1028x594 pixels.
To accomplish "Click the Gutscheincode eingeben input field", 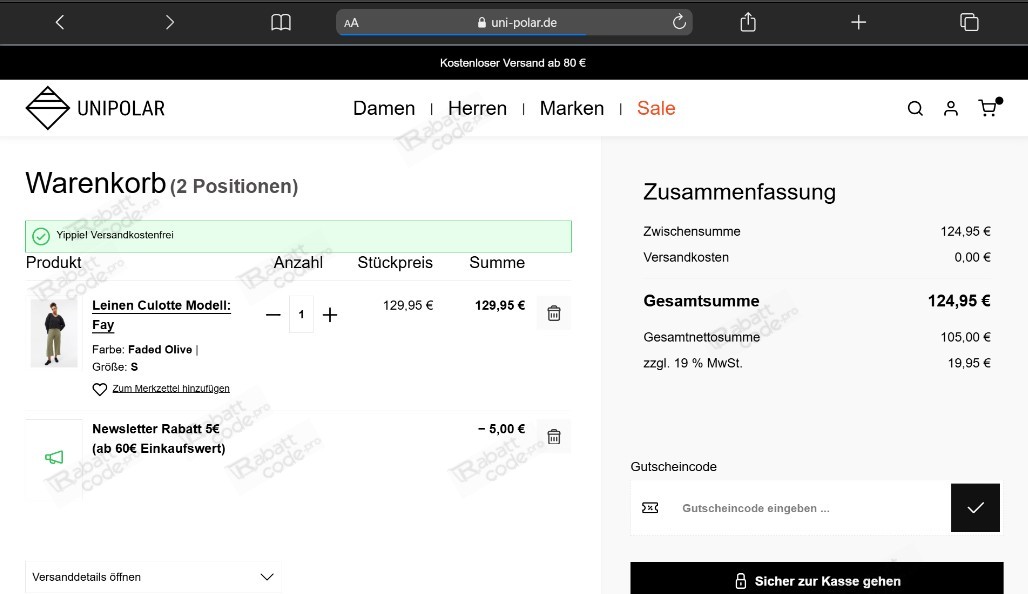I will [791, 508].
